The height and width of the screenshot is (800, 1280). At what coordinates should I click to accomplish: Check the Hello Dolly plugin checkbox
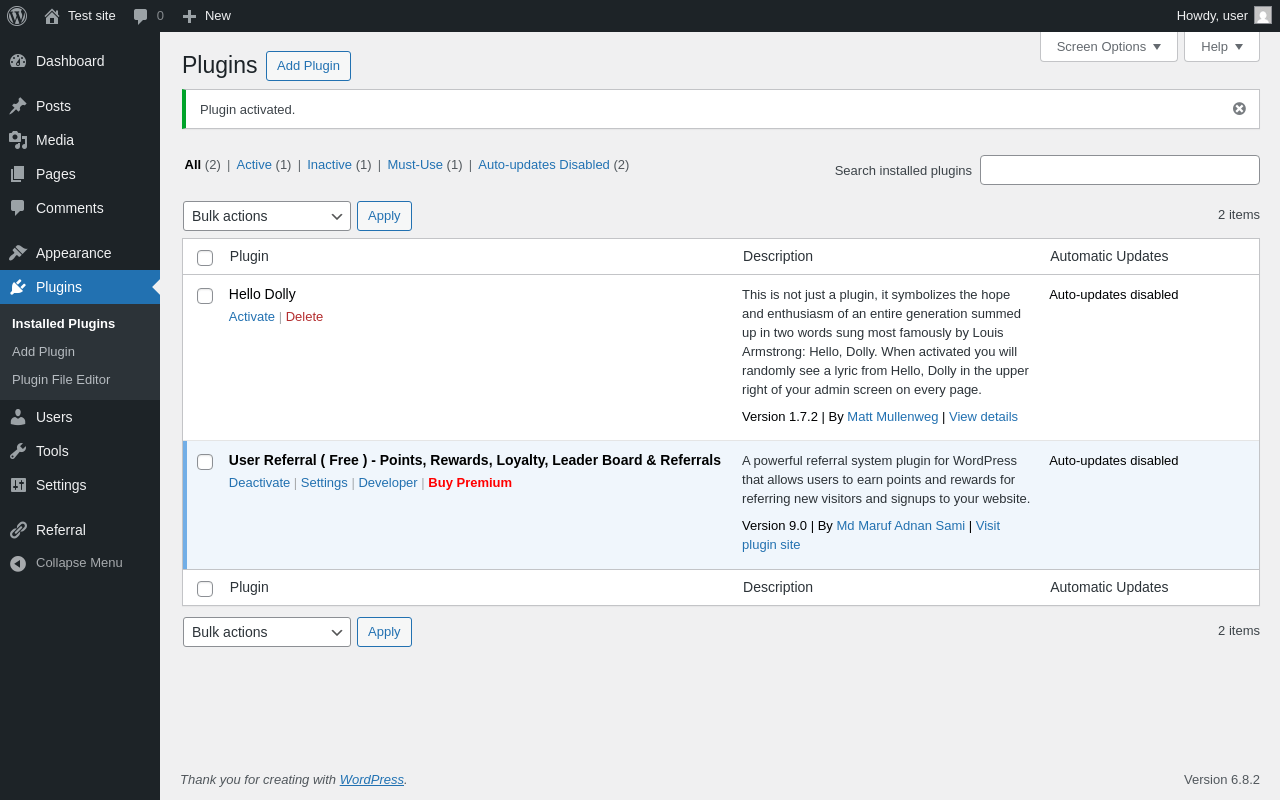205,296
